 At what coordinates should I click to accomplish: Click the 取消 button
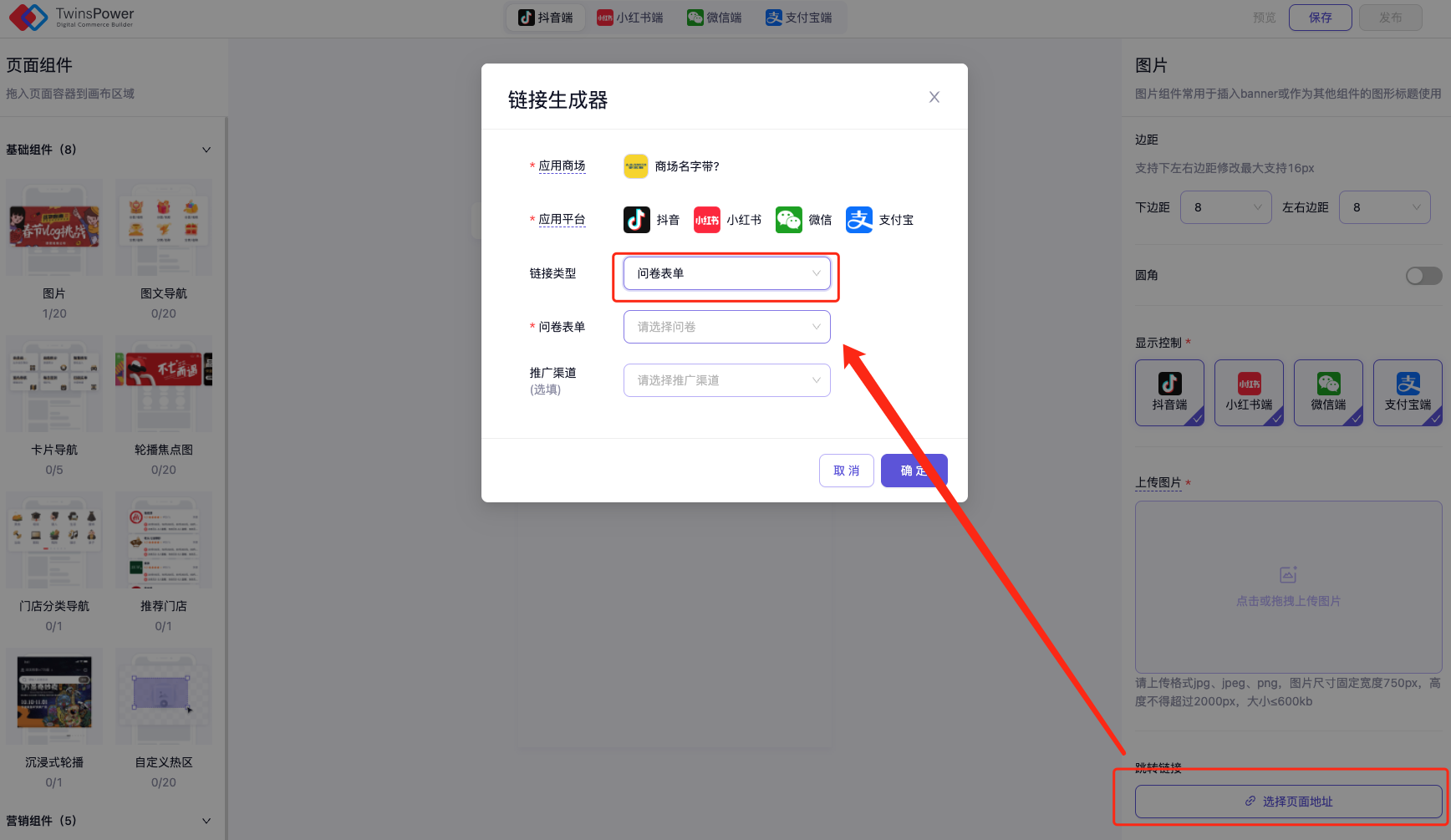pos(846,471)
